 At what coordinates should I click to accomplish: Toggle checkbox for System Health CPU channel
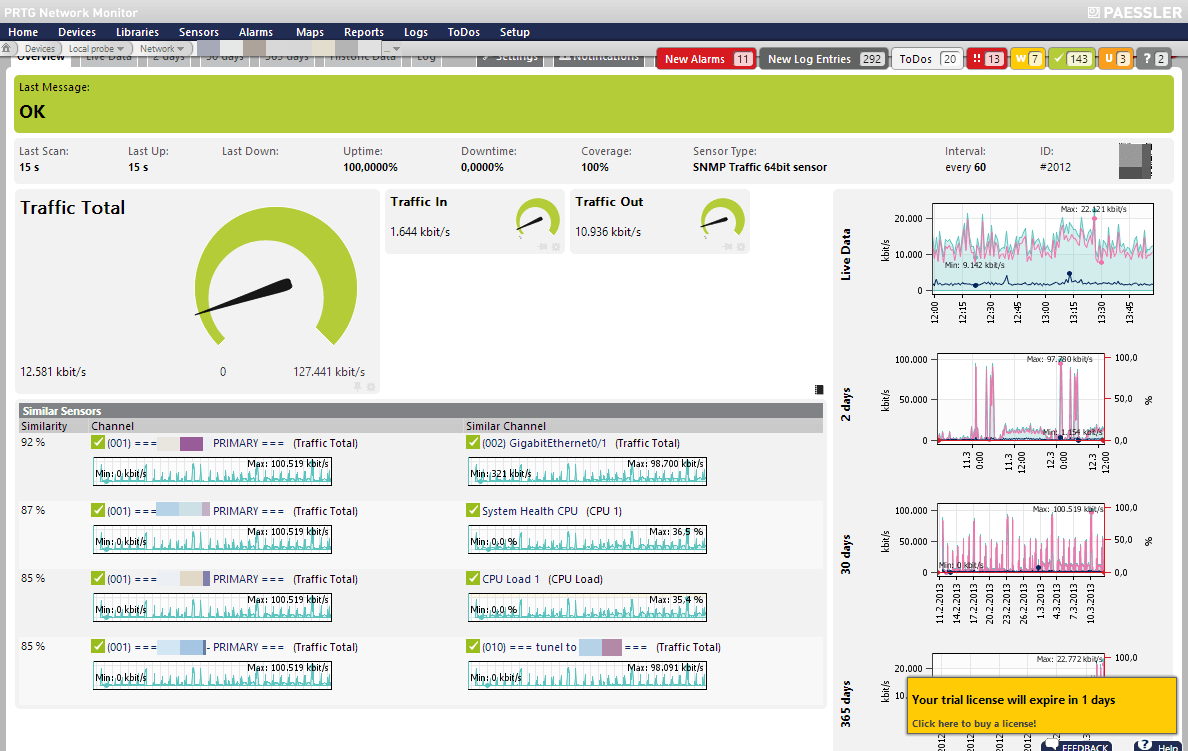coord(473,510)
